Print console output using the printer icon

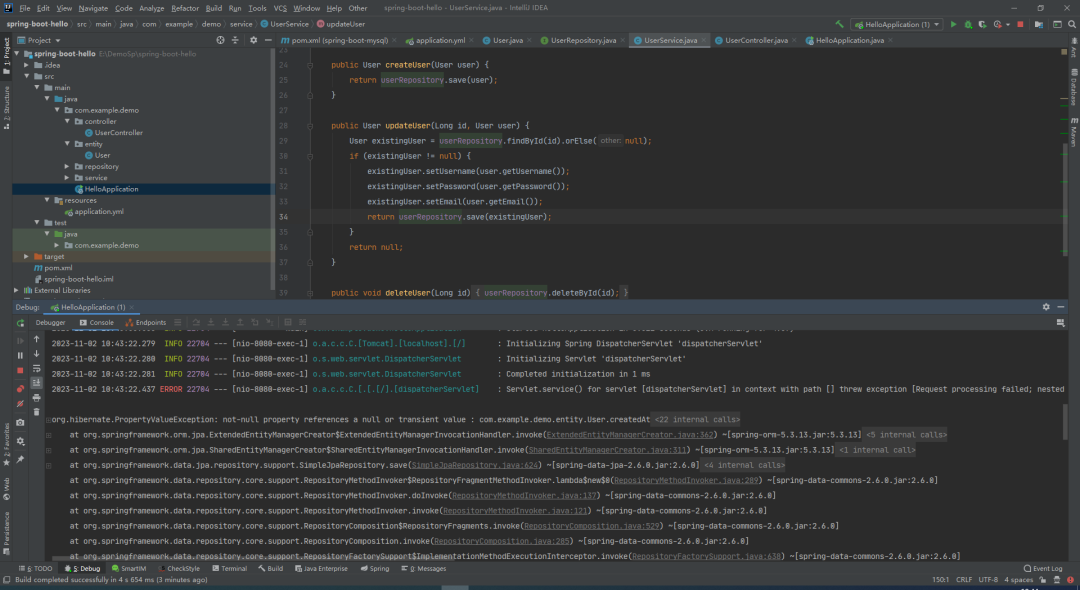coord(37,397)
